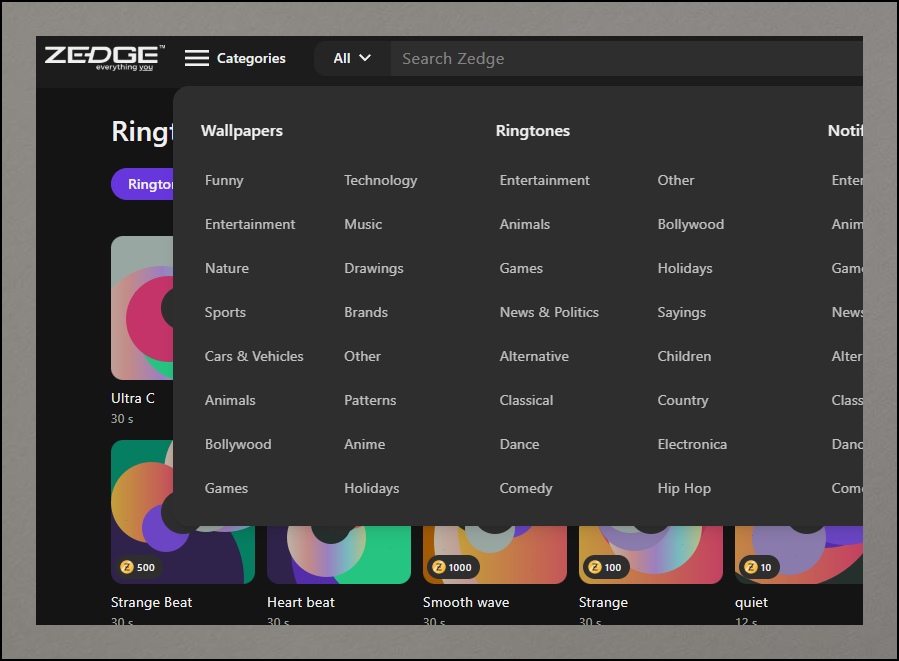Image resolution: width=899 pixels, height=661 pixels.
Task: Open the Technology wallpapers category
Action: point(381,181)
